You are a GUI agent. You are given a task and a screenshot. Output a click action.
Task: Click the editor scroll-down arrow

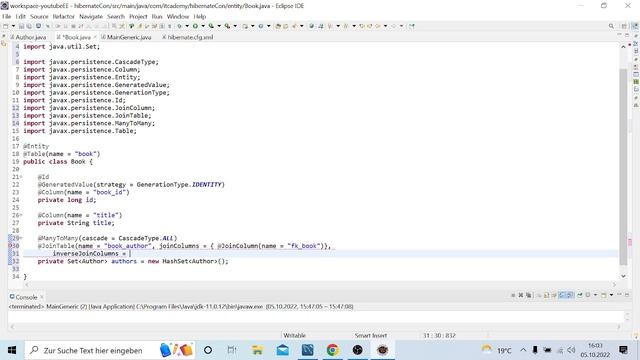point(623,276)
